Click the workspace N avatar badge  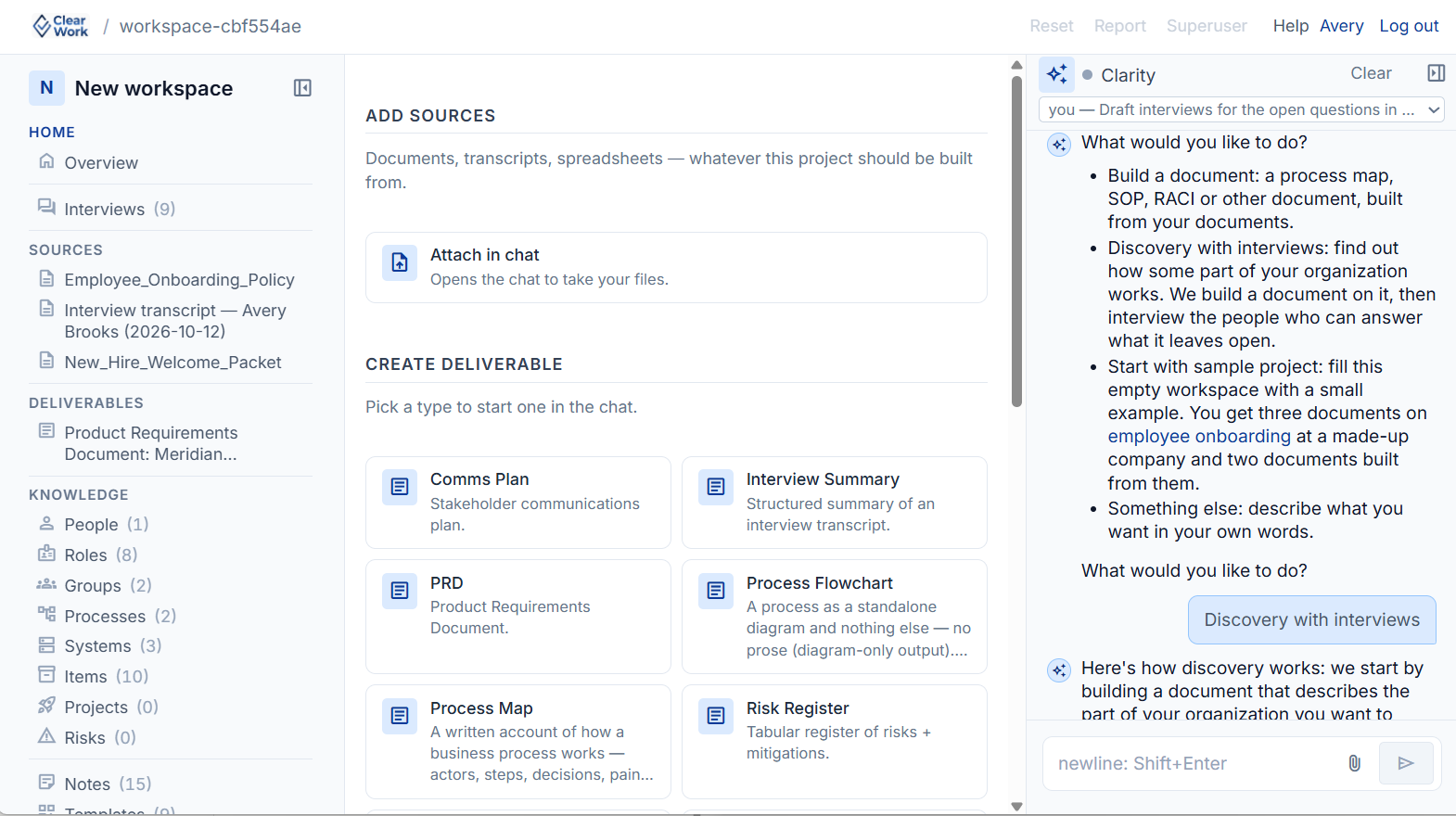coord(46,88)
